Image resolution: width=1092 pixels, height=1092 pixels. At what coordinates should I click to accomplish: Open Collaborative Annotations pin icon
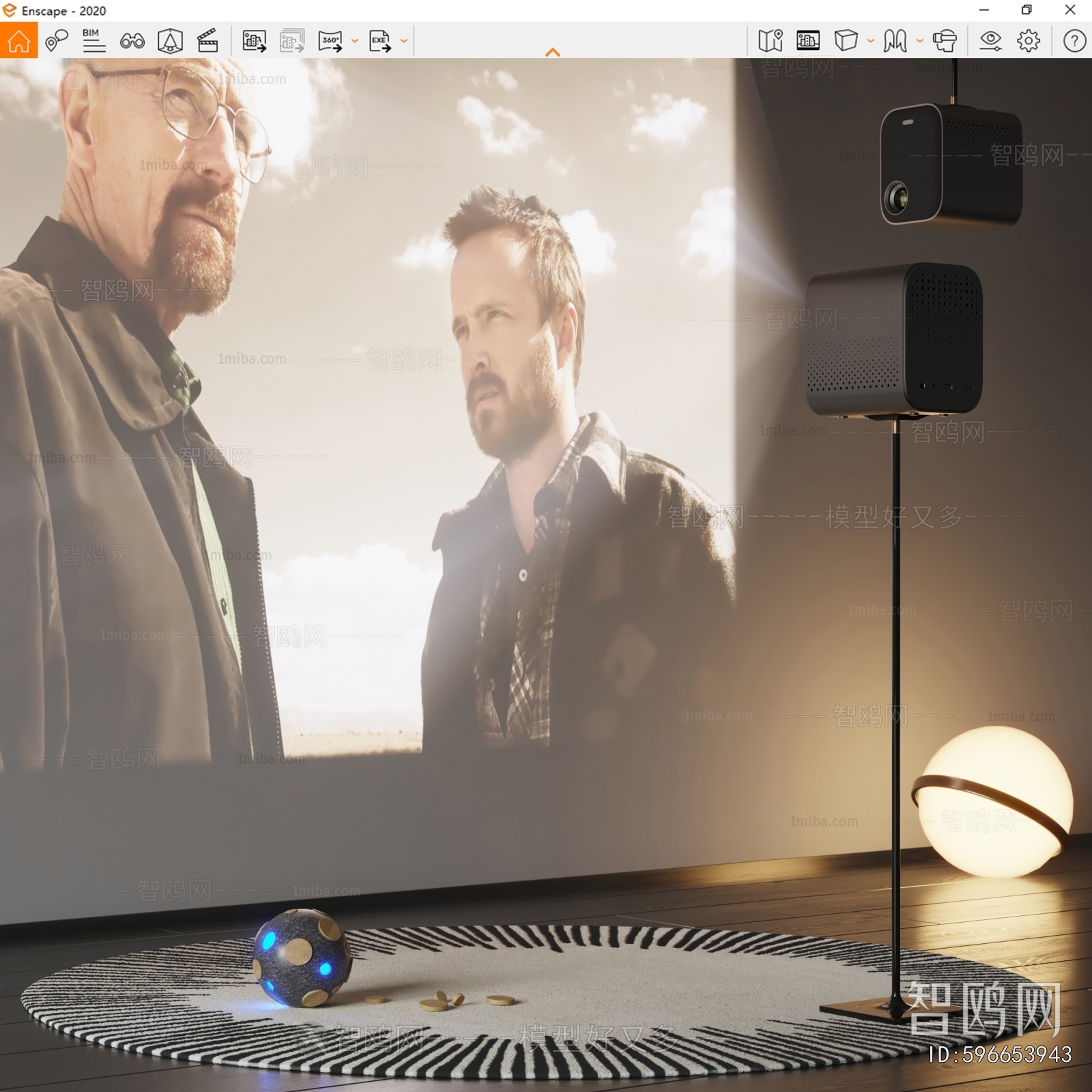pos(57,41)
